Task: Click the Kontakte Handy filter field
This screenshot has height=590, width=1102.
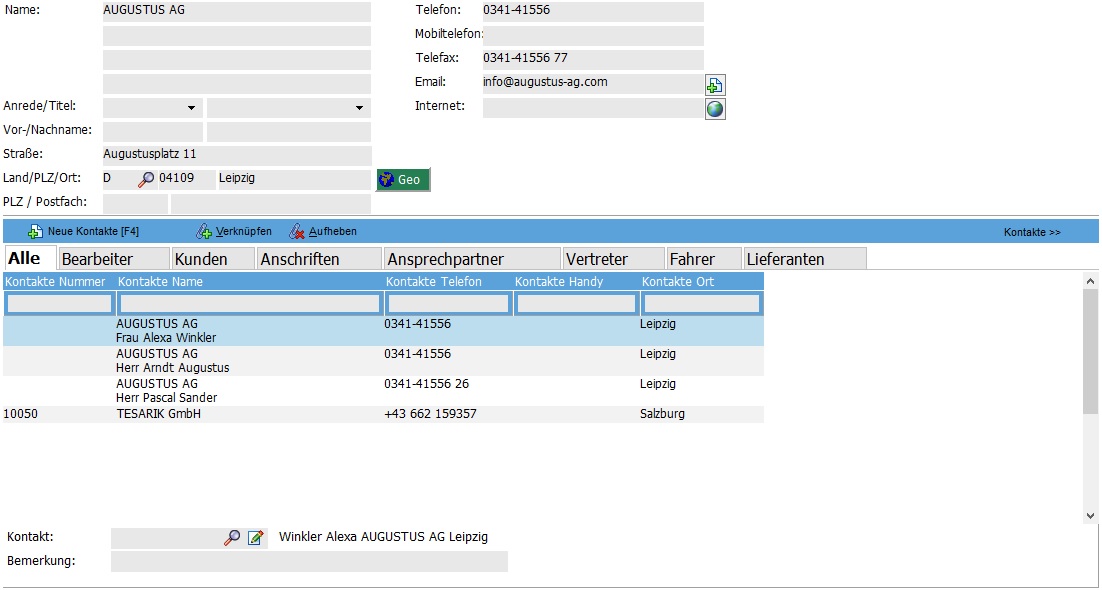Action: [x=577, y=304]
